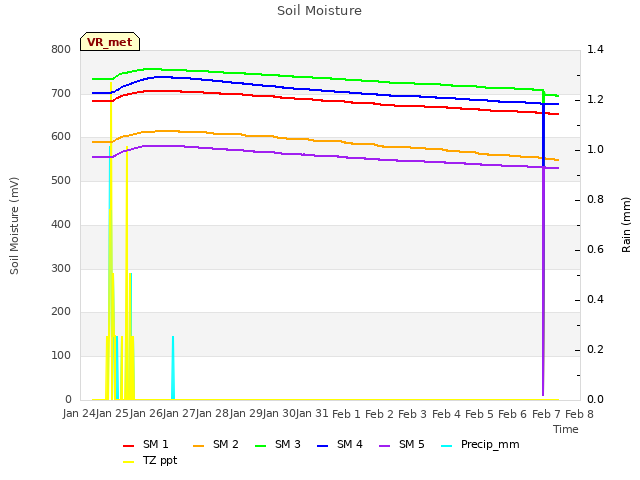This screenshot has width=640, height=480.
Task: Select the Rain (mm) axis label
Action: pyautogui.click(x=626, y=225)
